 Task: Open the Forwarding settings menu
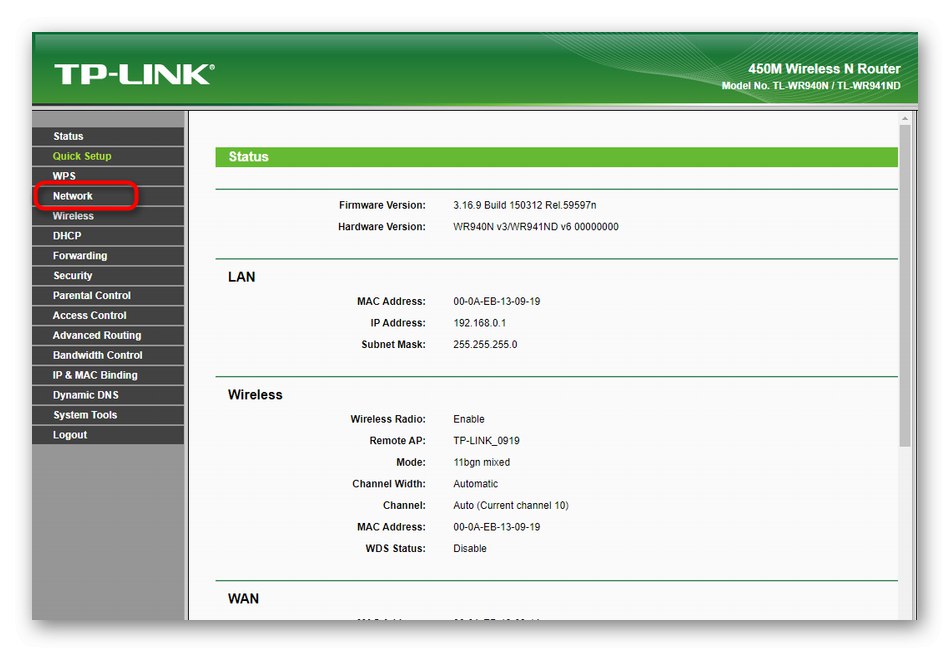[x=79, y=255]
